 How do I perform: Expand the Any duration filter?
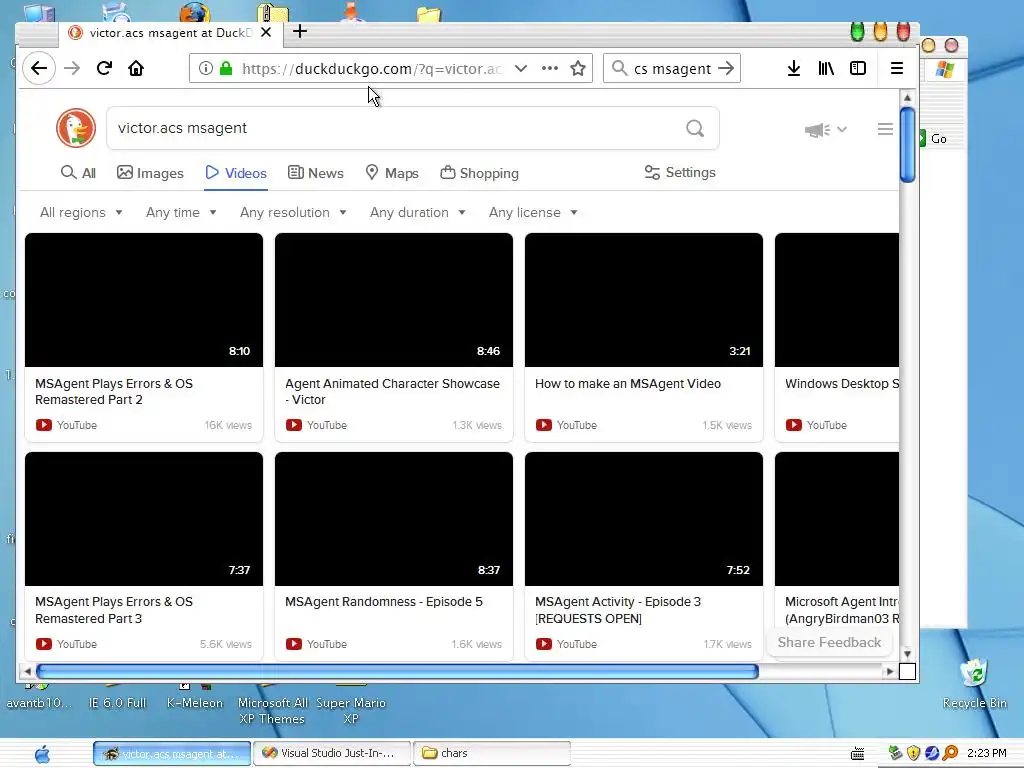tap(417, 212)
